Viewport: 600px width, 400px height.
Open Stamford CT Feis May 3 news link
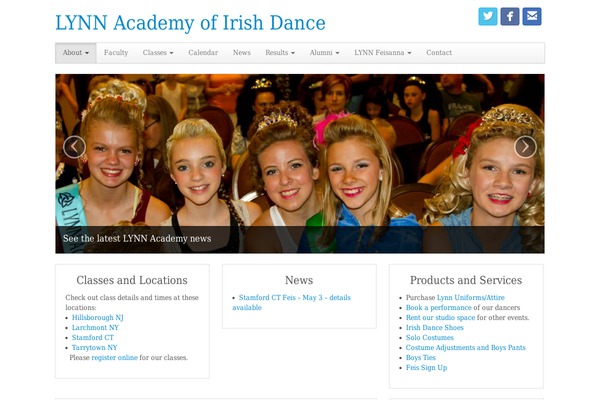292,302
